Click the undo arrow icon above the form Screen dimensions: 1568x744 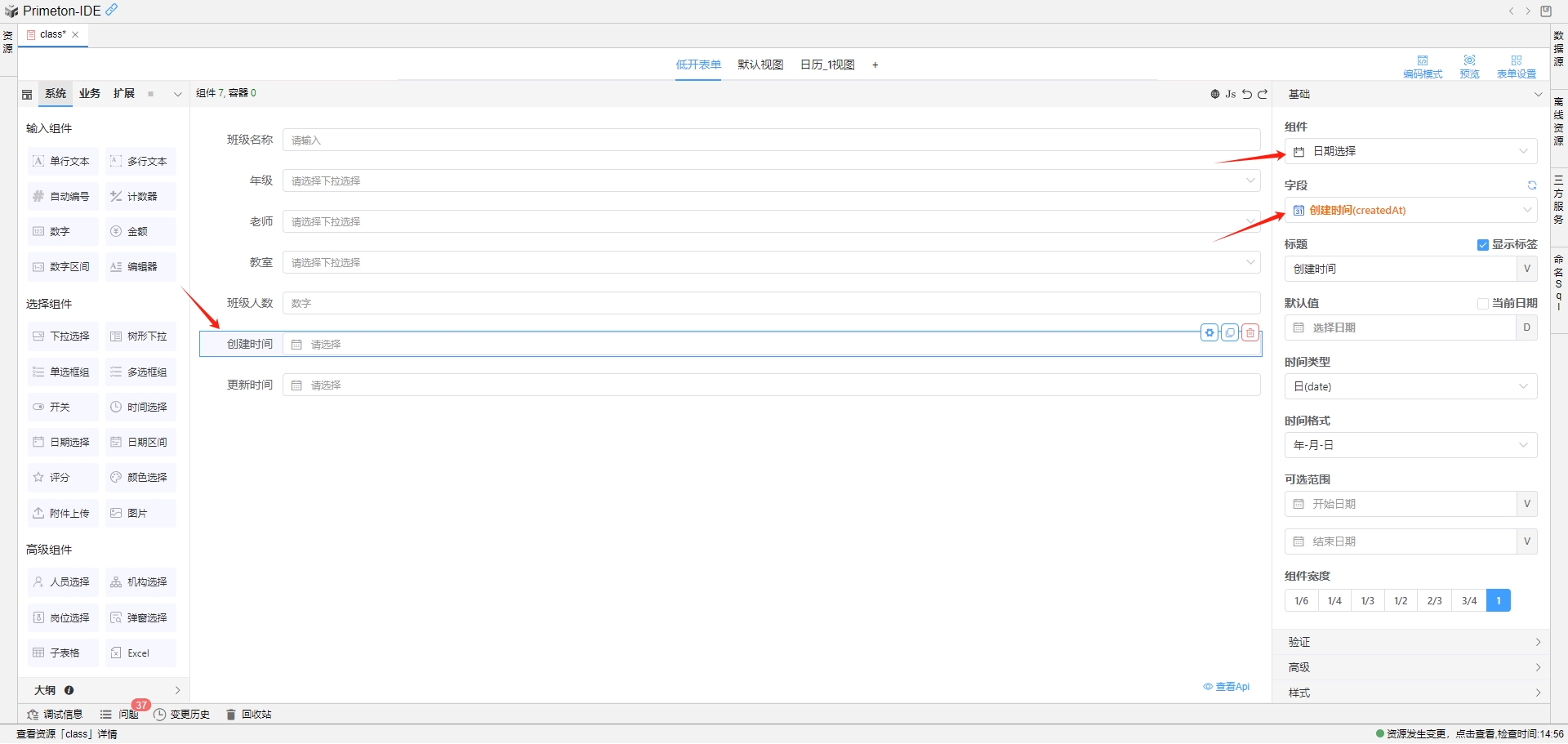(x=1246, y=93)
